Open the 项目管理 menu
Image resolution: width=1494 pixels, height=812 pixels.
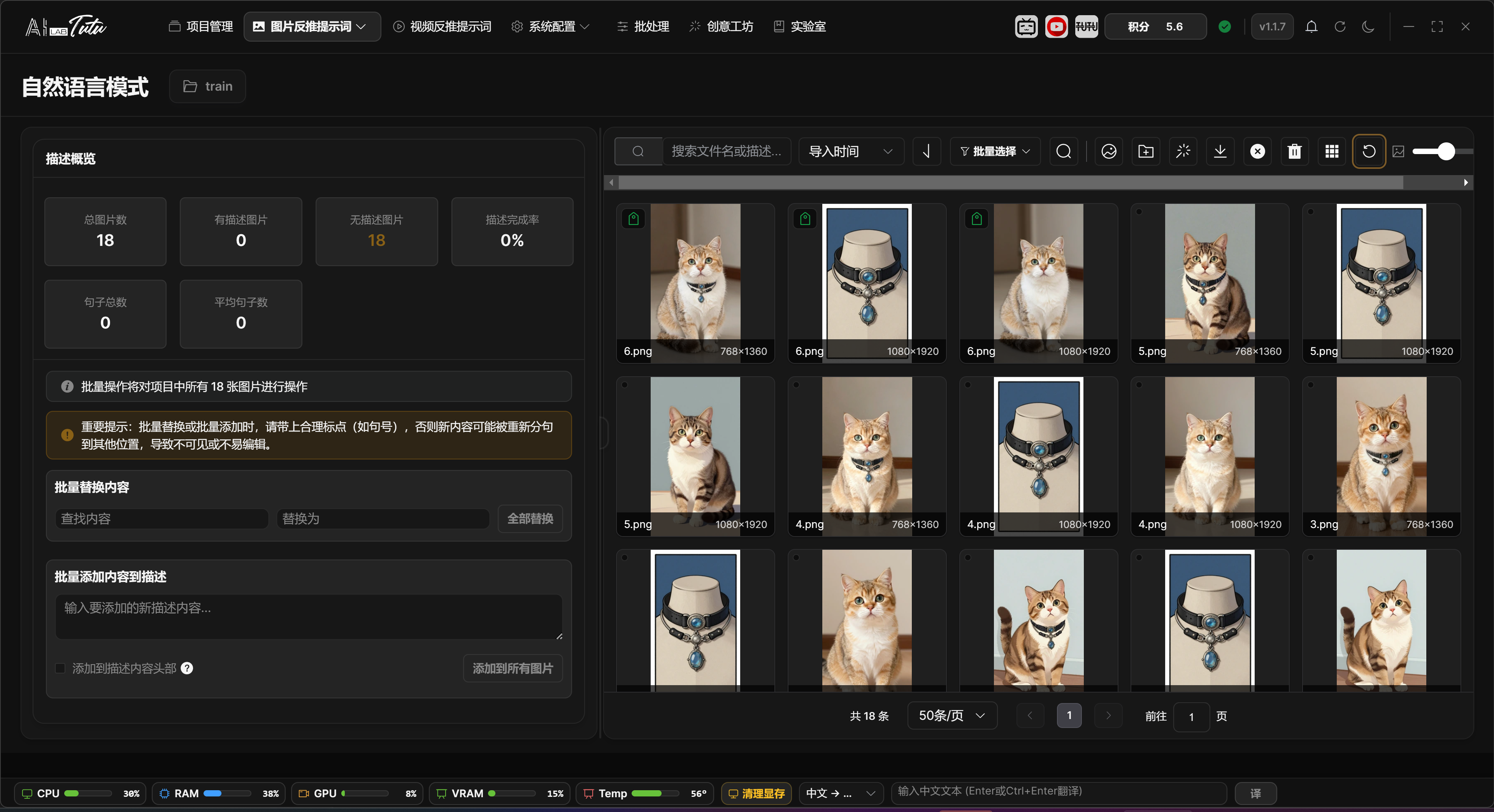pyautogui.click(x=201, y=27)
